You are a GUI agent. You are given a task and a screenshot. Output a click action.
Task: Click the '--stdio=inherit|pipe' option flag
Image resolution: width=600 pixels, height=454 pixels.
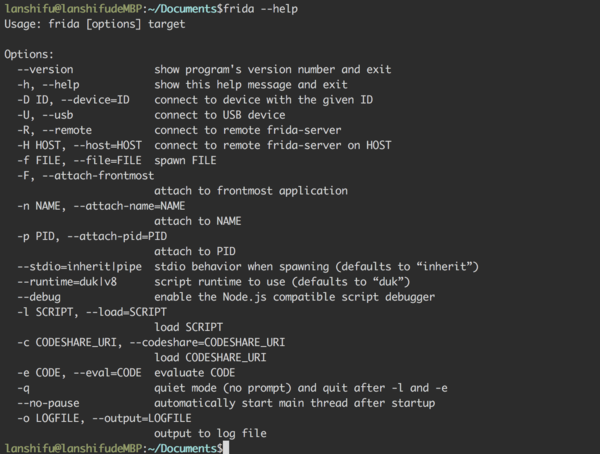coord(82,265)
